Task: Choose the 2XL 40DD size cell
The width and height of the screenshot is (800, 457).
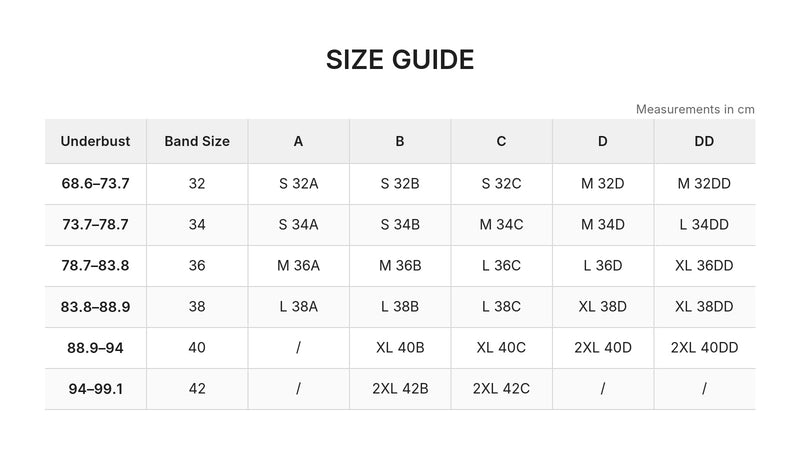Action: (x=704, y=348)
